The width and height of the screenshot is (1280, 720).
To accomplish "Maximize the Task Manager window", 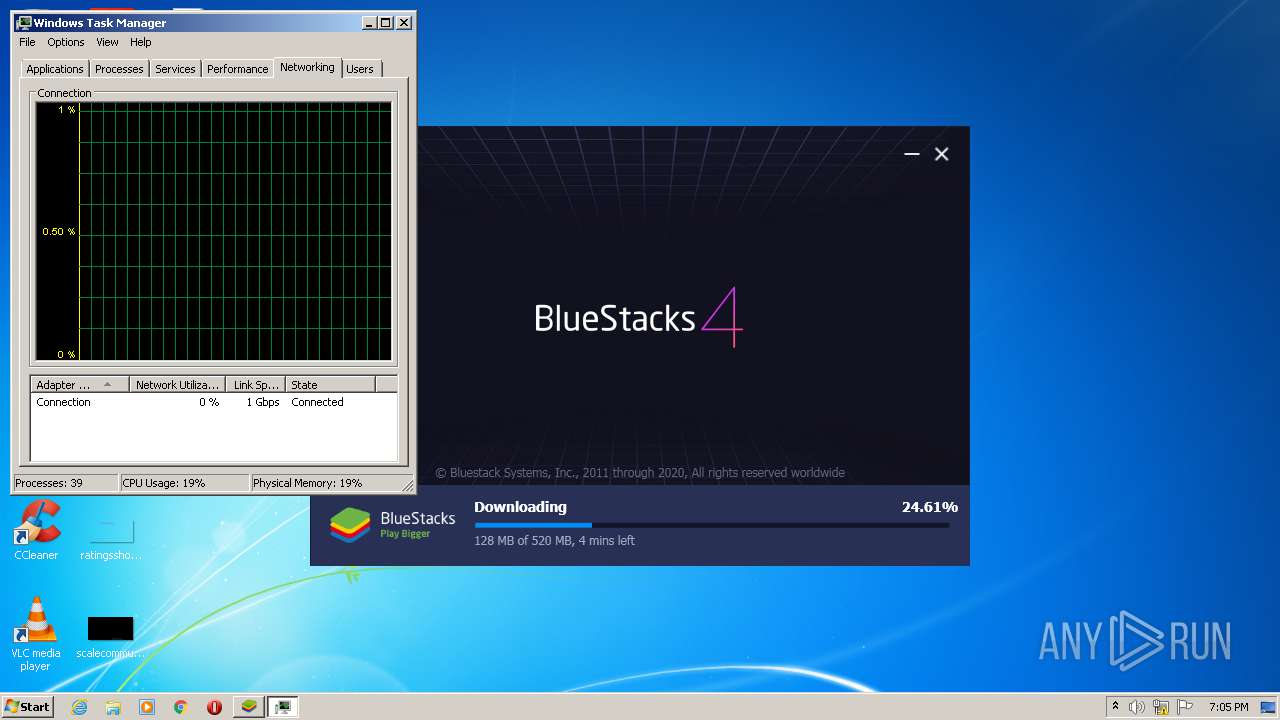I will point(386,22).
